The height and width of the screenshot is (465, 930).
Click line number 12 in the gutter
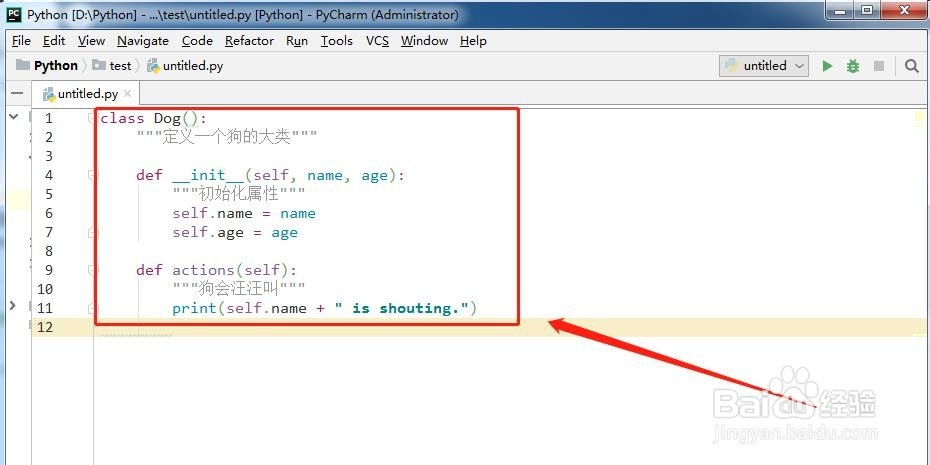click(45, 327)
